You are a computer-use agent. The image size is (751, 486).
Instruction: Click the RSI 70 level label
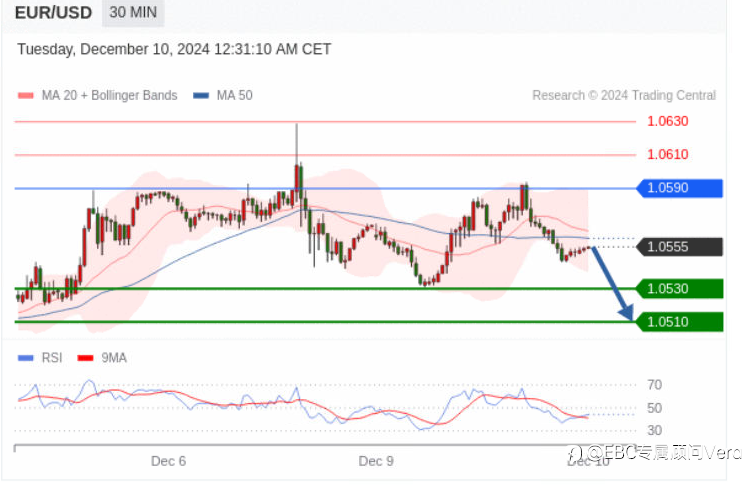[654, 385]
